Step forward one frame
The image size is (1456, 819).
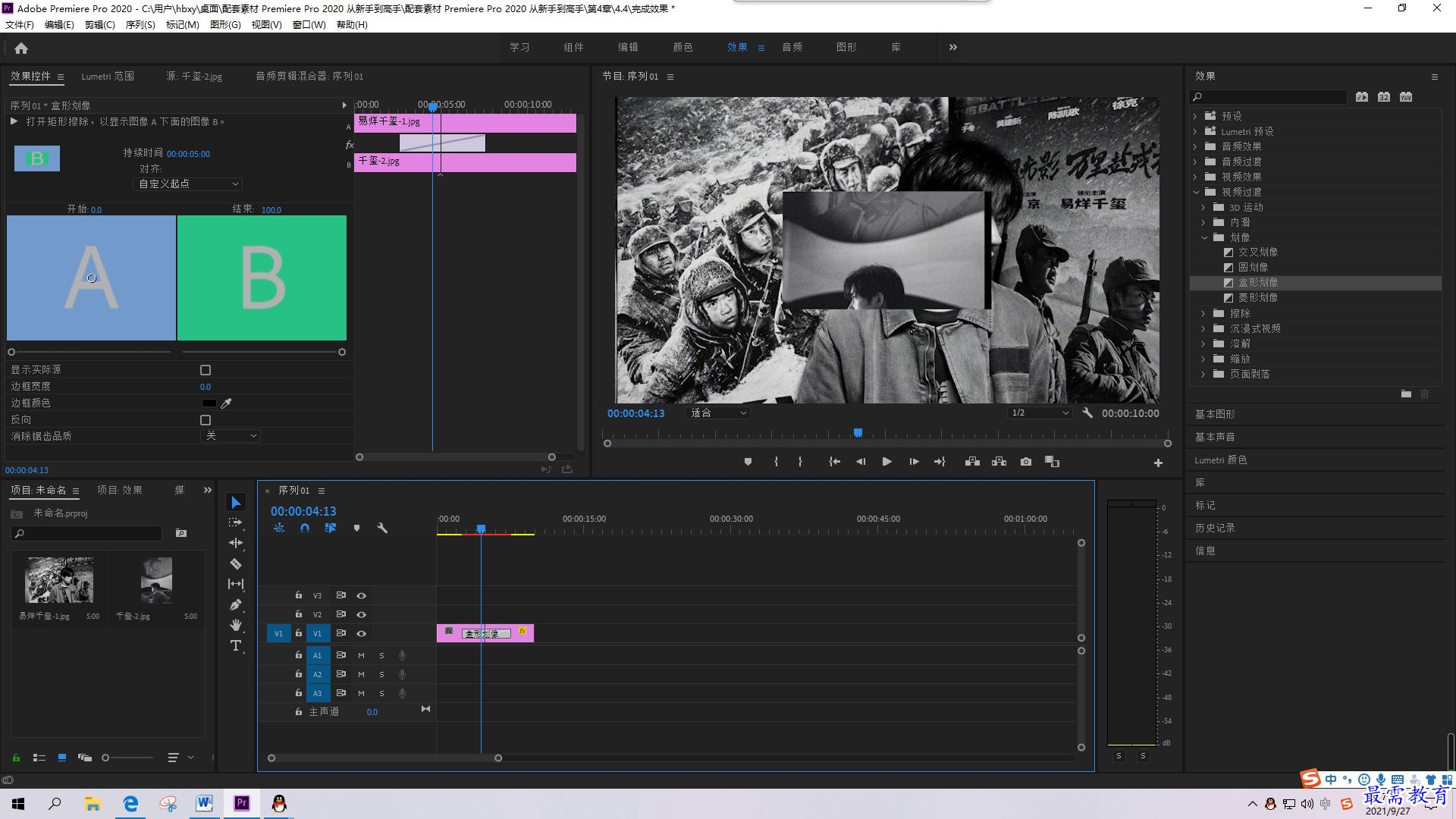click(x=914, y=462)
